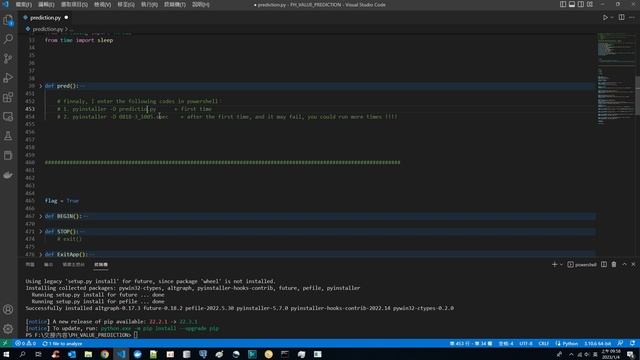Screen dimensions: 640x360
Task: Close the terminal panel
Action: pyautogui.click(x=633, y=264)
